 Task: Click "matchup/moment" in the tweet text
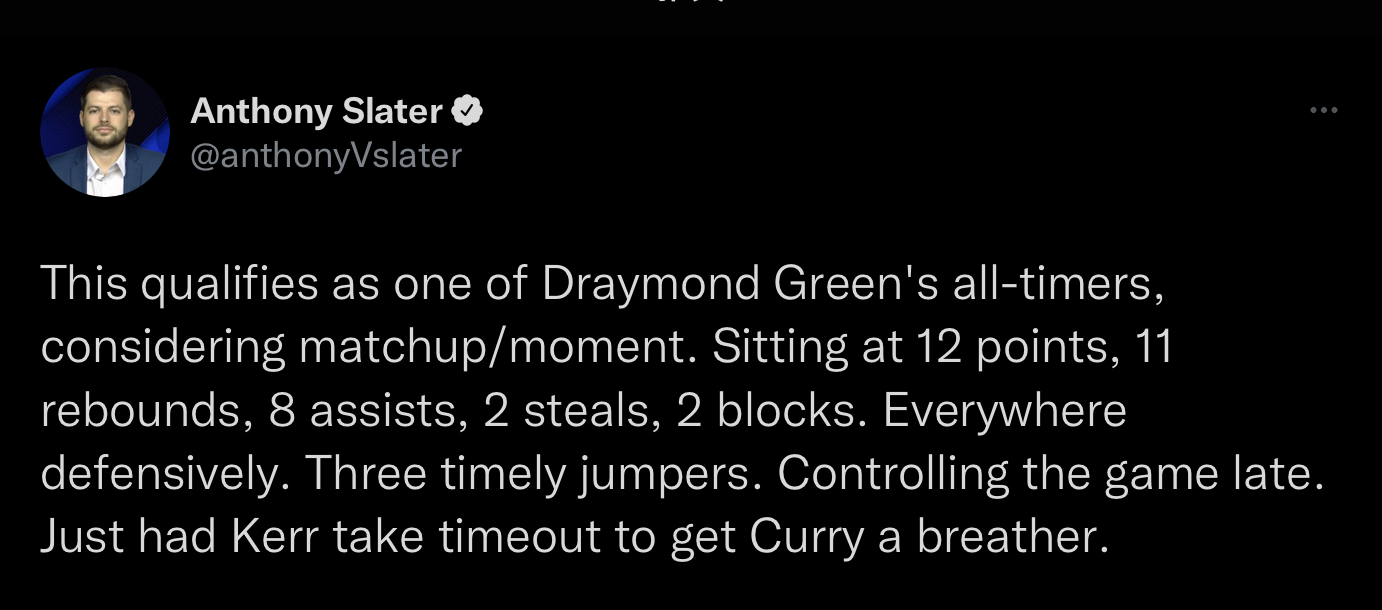click(x=498, y=348)
